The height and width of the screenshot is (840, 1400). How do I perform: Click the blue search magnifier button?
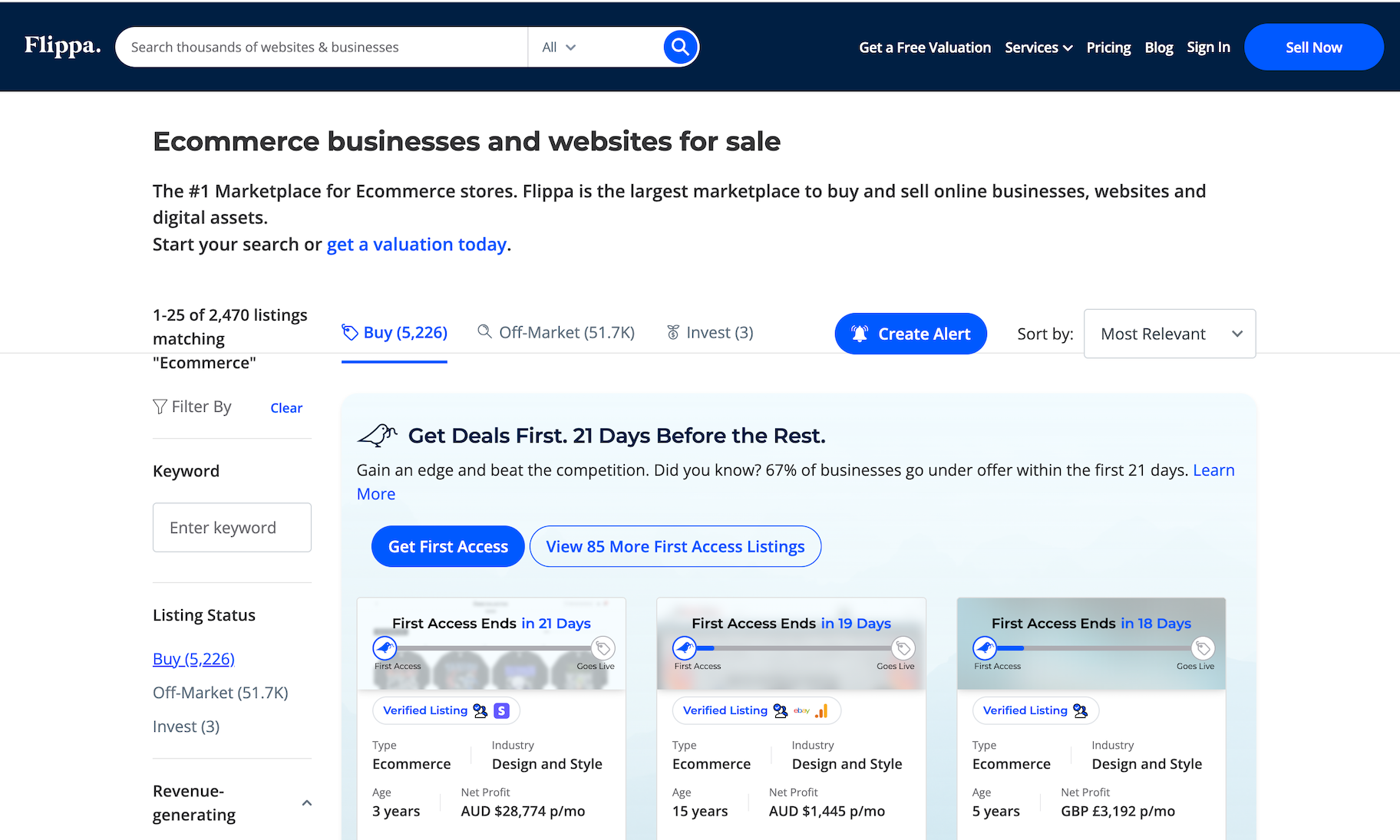[x=680, y=47]
